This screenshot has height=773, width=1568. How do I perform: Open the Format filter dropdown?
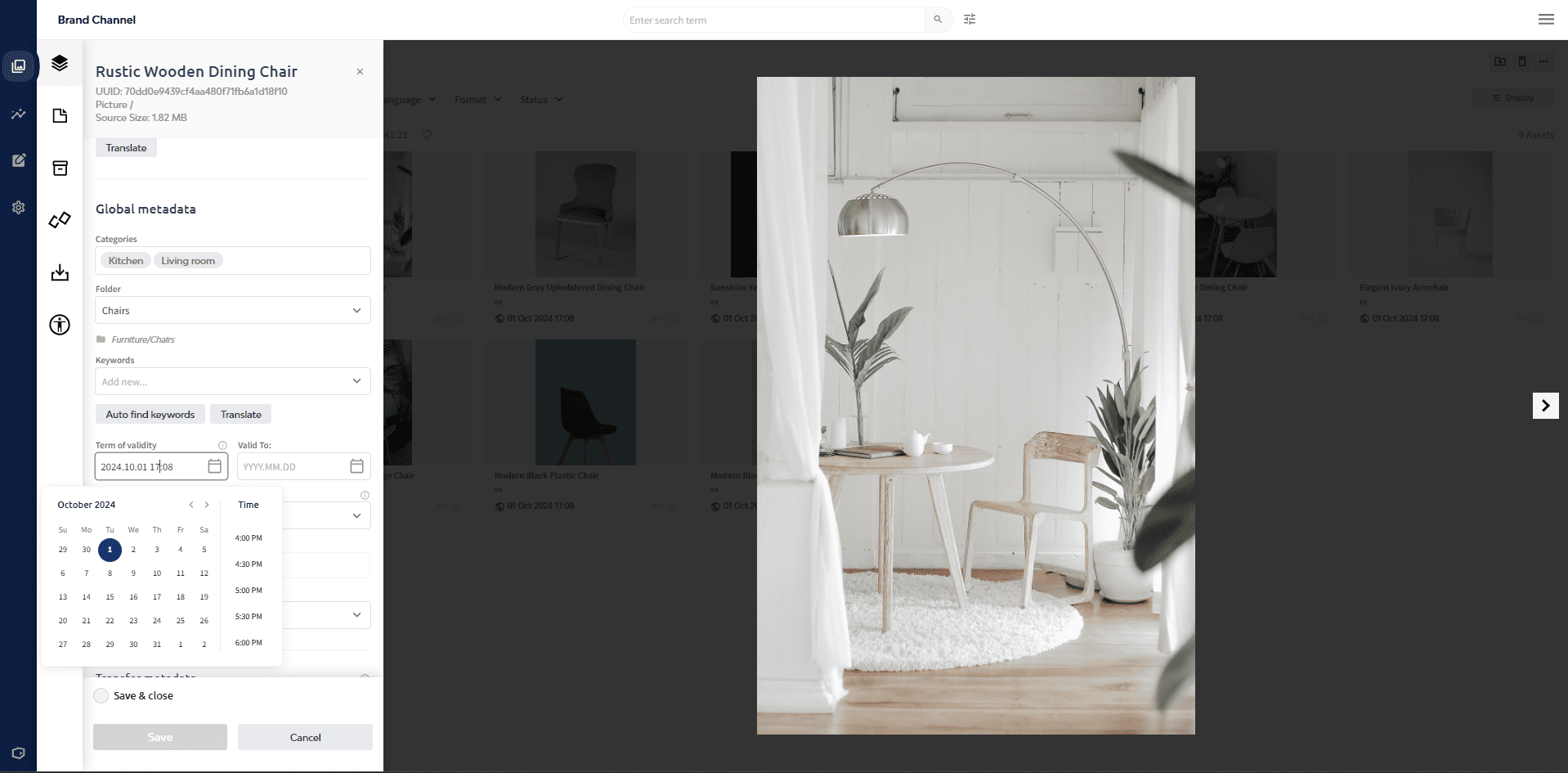click(x=477, y=100)
